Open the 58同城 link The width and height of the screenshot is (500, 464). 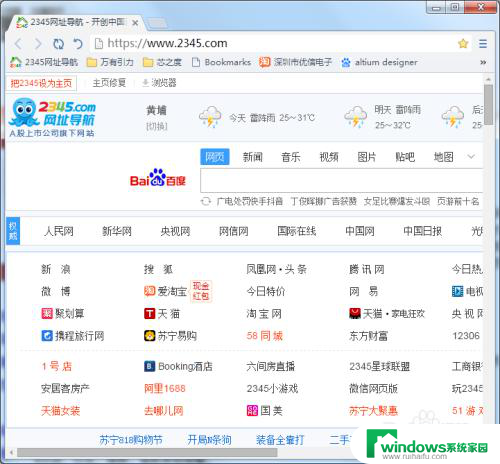pos(265,336)
